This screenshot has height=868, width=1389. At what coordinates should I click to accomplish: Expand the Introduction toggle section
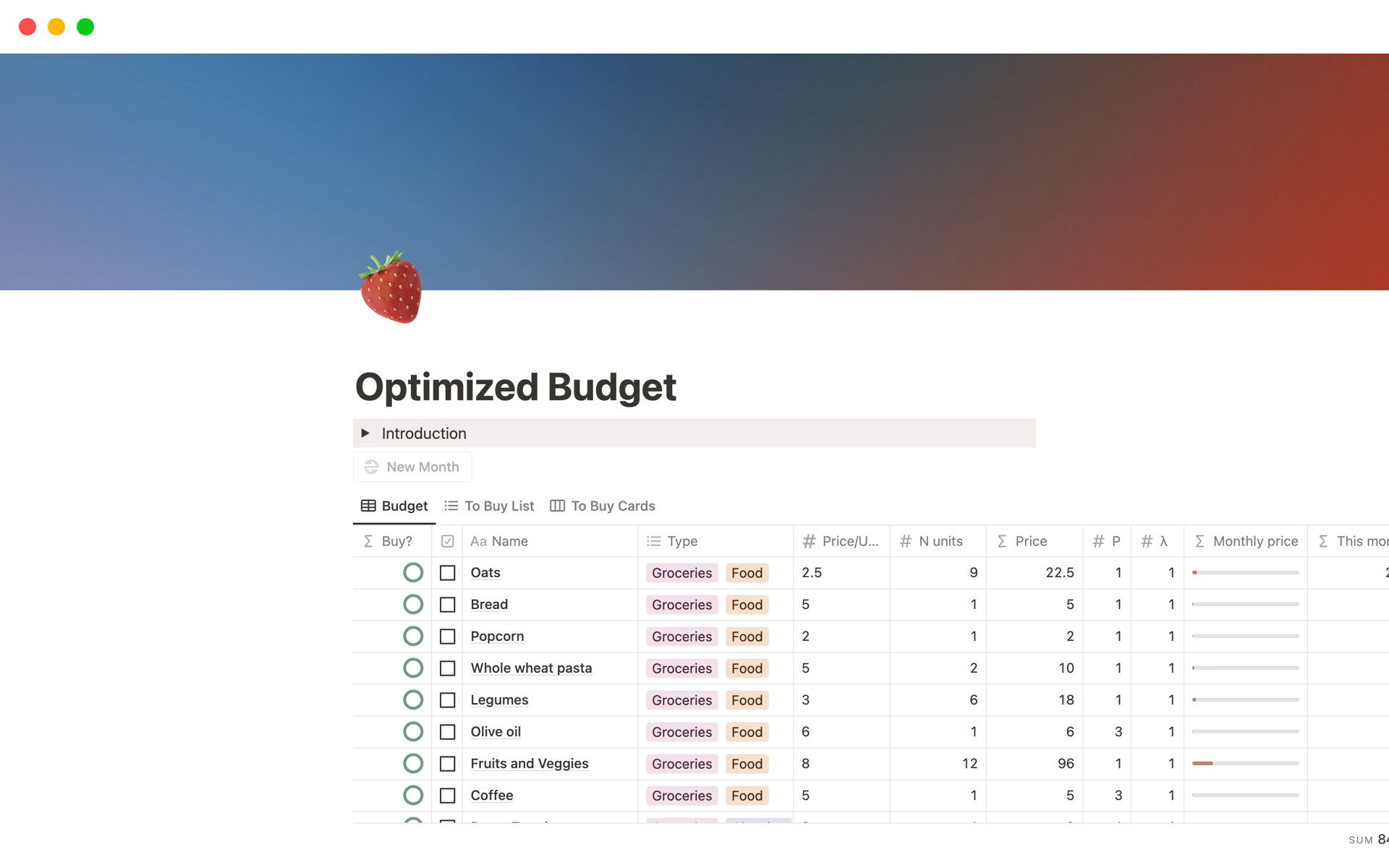click(x=365, y=433)
